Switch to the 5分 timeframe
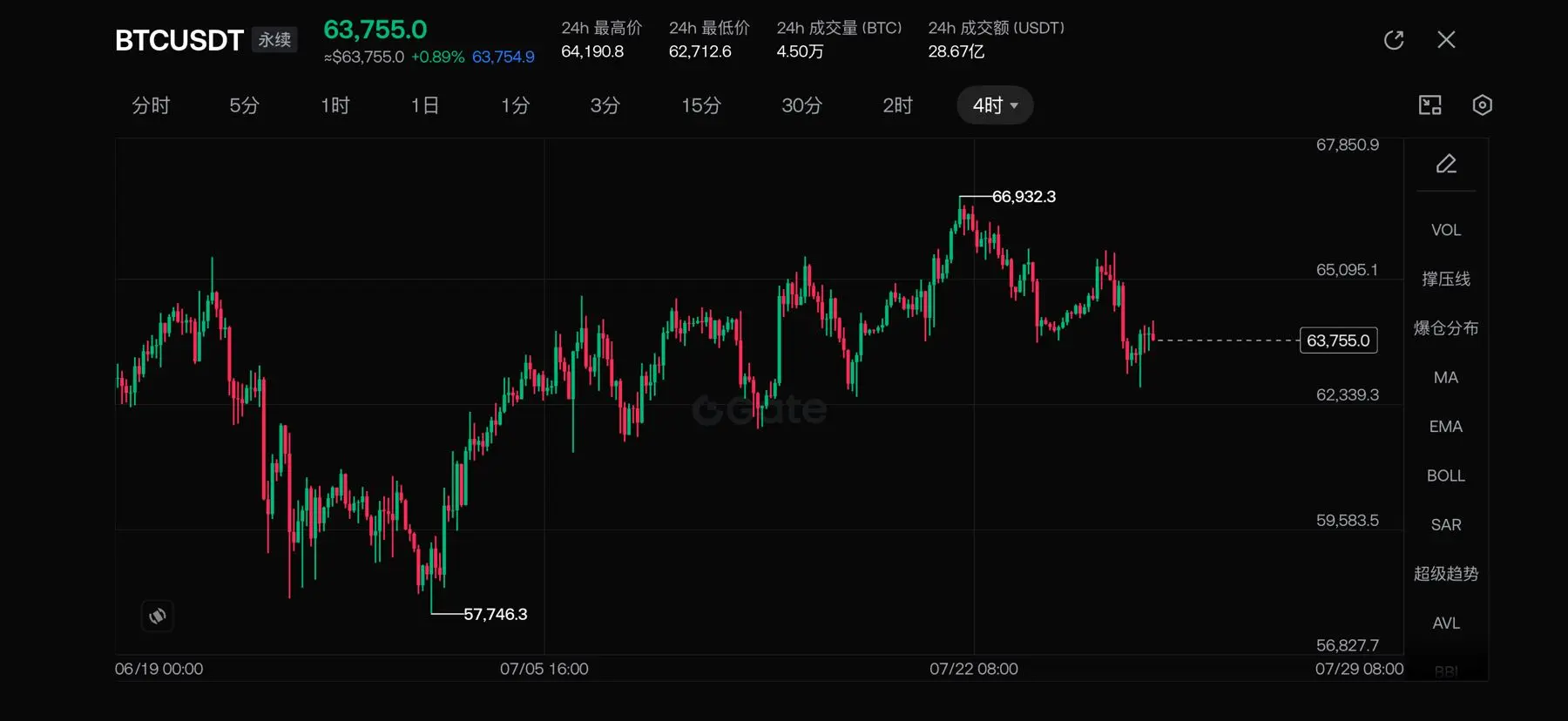Image resolution: width=1568 pixels, height=721 pixels. click(x=244, y=105)
